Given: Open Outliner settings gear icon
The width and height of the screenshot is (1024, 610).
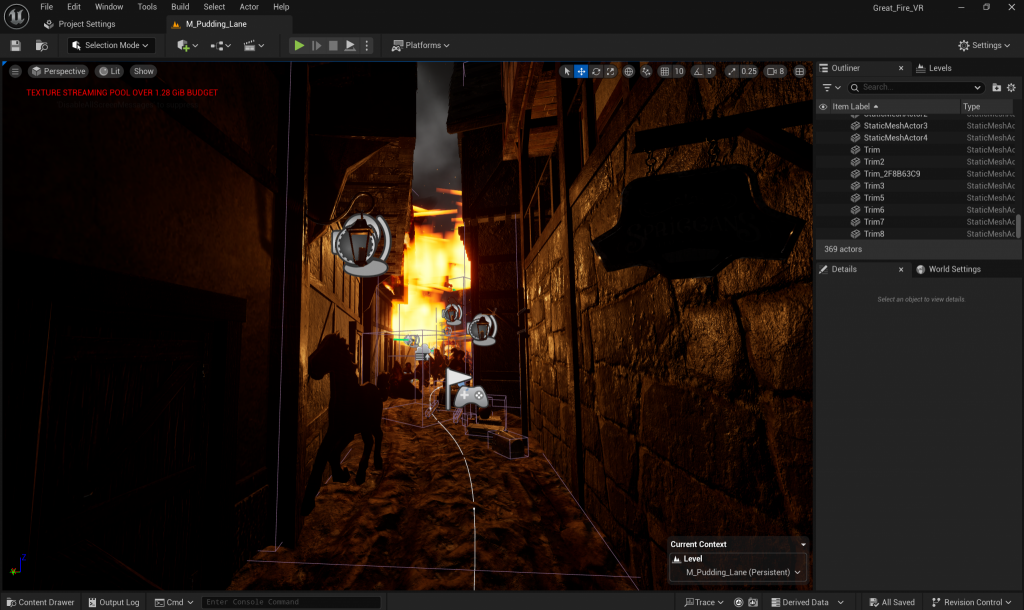Looking at the screenshot, I should point(1012,88).
